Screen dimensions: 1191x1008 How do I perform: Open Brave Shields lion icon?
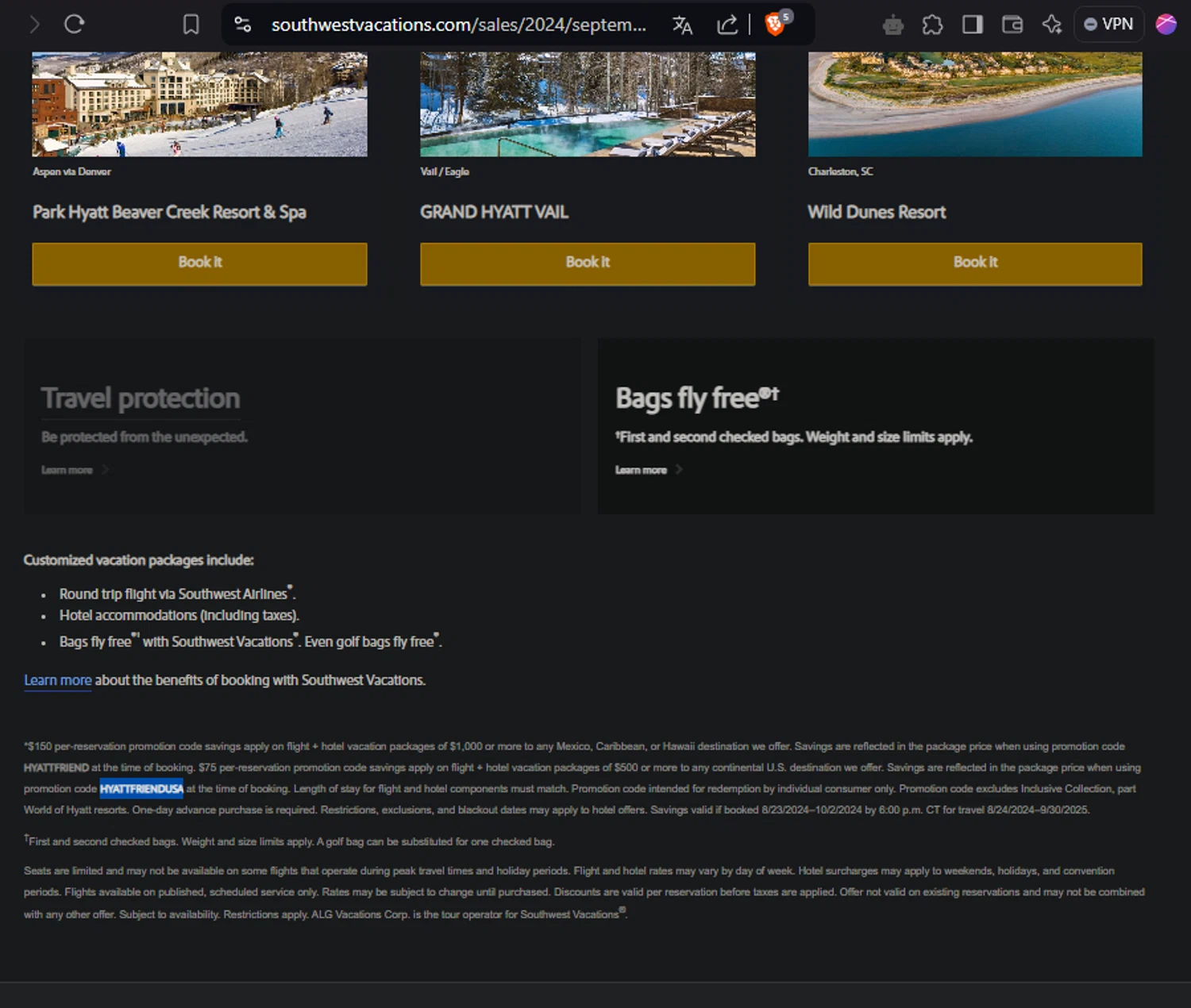pos(776,25)
